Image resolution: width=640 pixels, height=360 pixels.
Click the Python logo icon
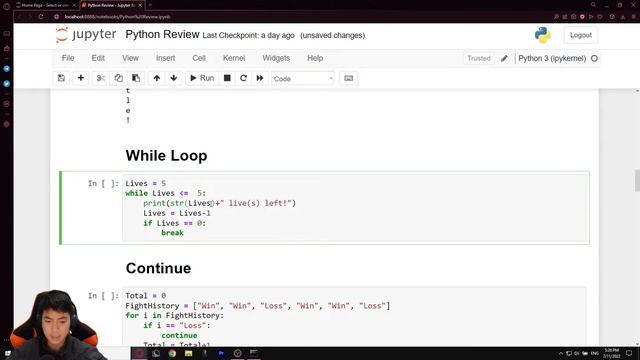point(542,35)
